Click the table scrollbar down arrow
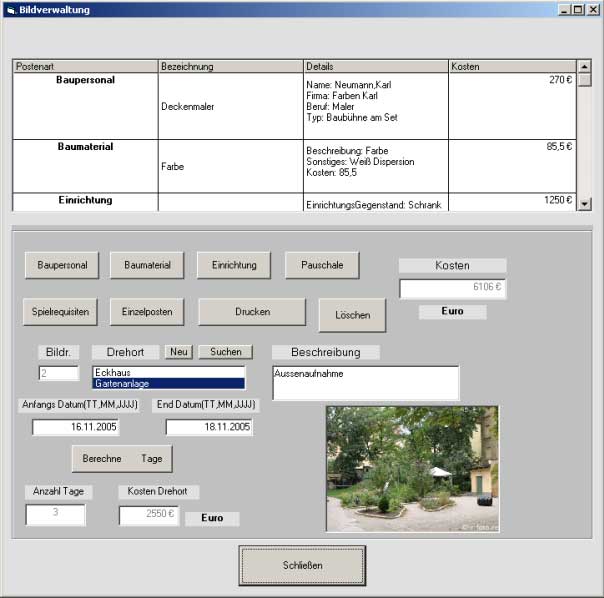 (585, 204)
